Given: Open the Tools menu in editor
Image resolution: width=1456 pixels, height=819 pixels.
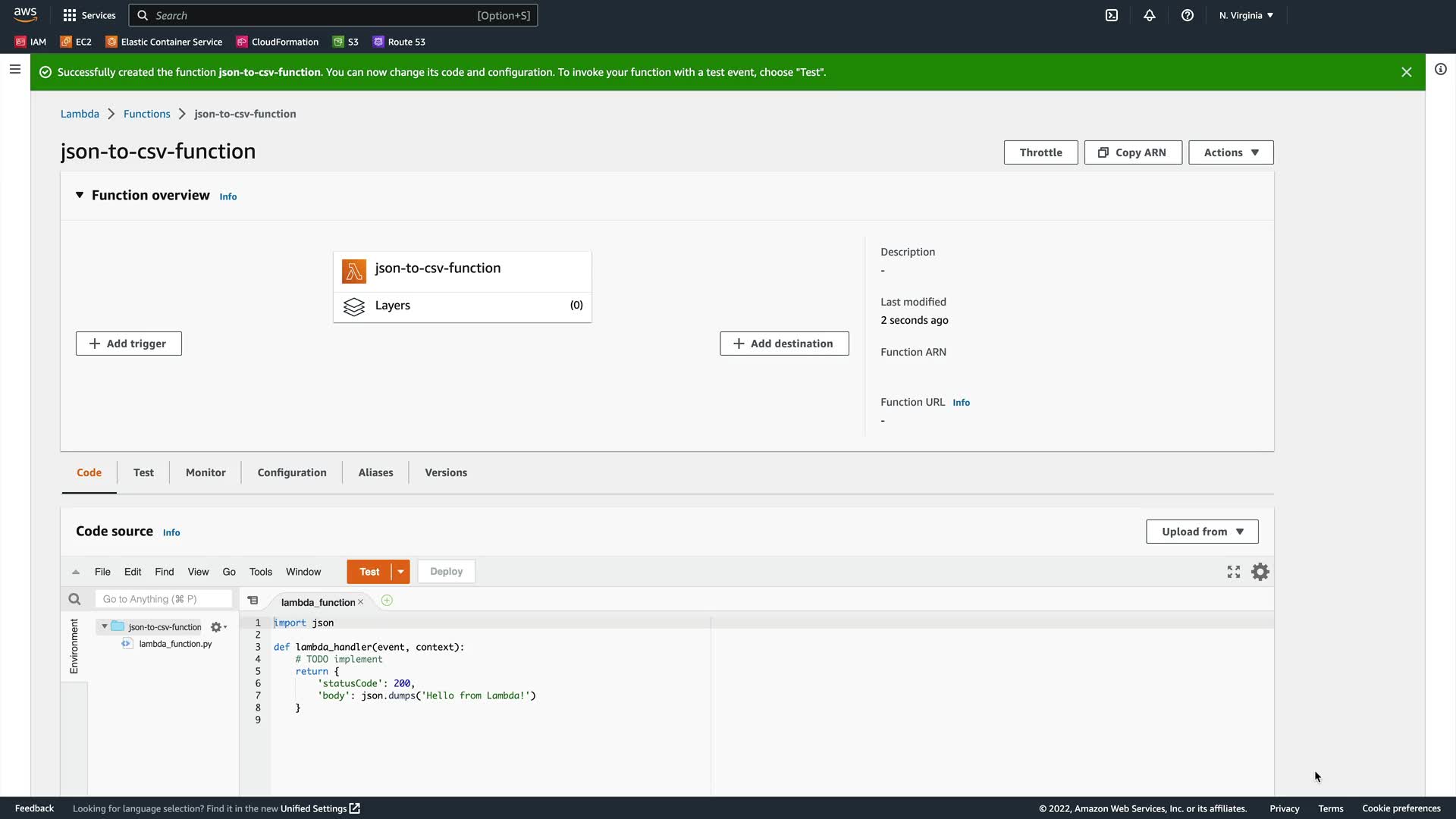Looking at the screenshot, I should 260,572.
